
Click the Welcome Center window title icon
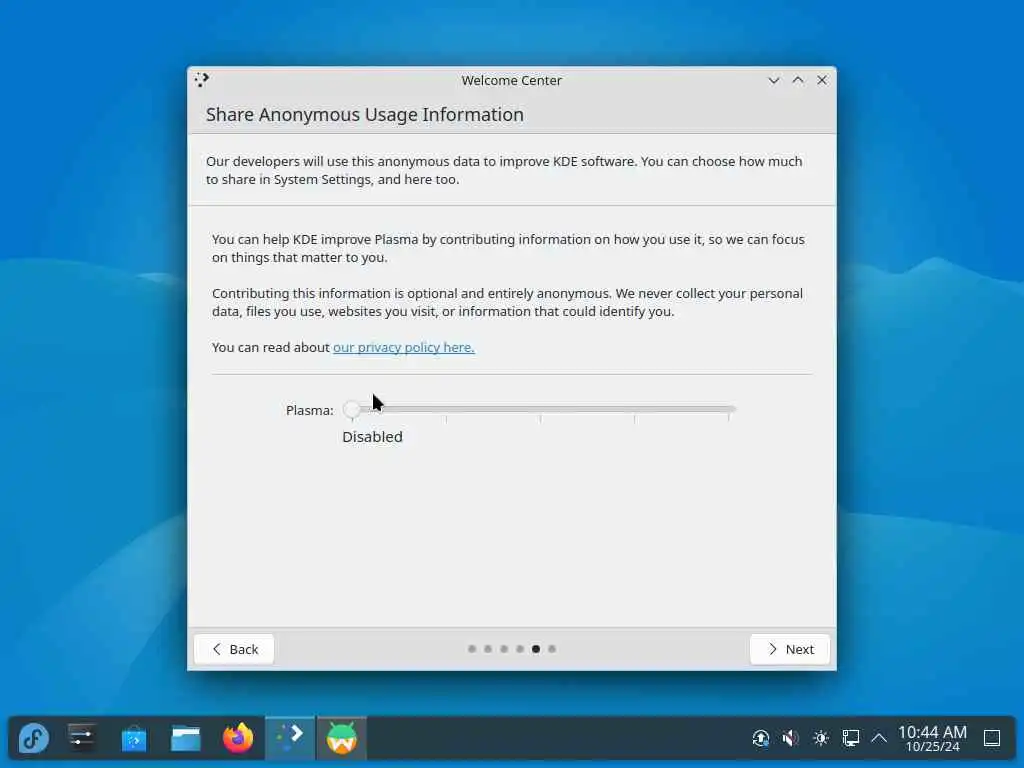[x=202, y=80]
